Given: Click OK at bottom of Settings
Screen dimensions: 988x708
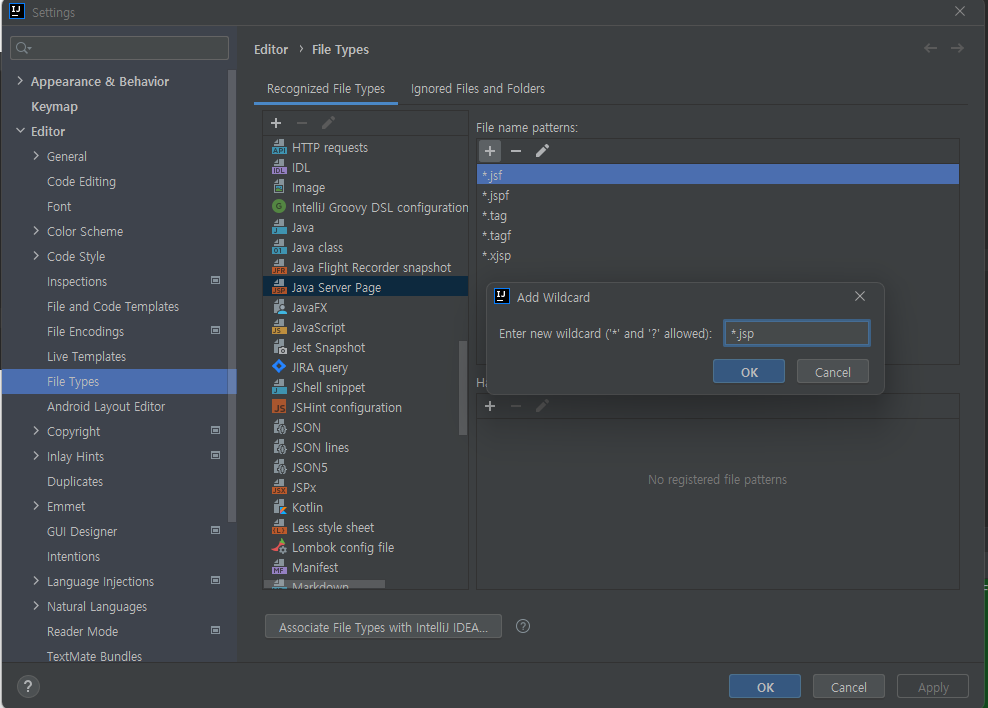Looking at the screenshot, I should tap(764, 687).
